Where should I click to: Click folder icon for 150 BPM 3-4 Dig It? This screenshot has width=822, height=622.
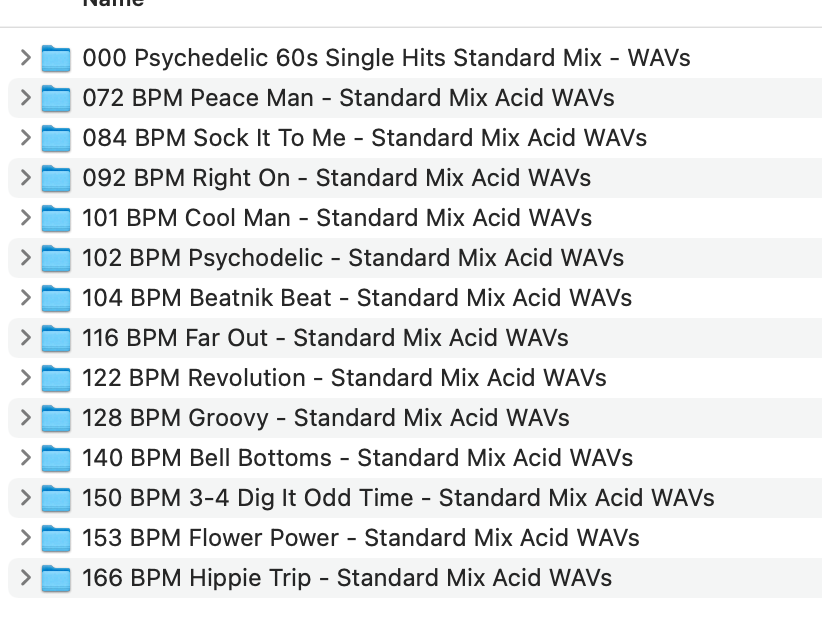(56, 499)
